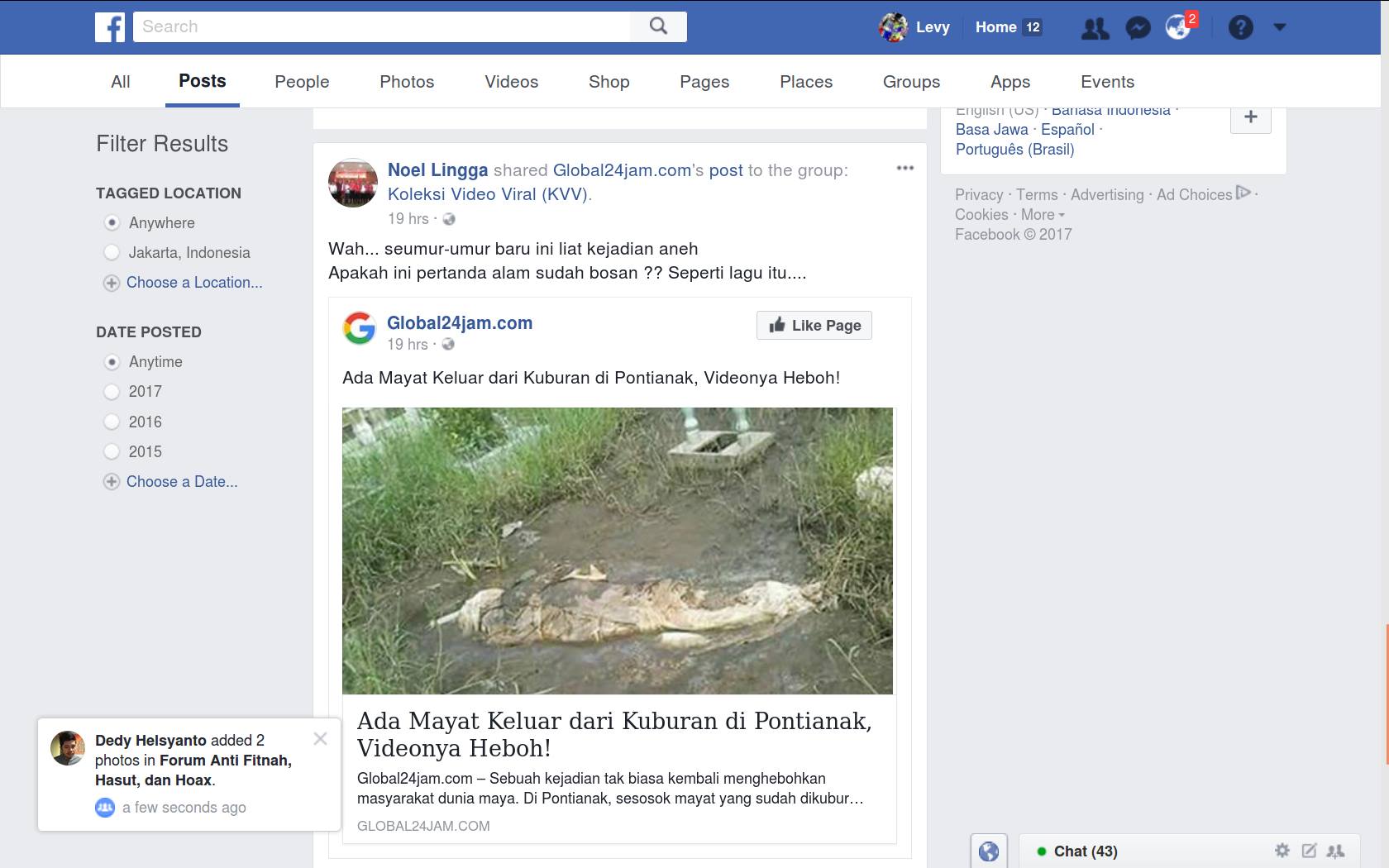Click the Facebook logo icon
This screenshot has height=868, width=1389.
tap(110, 26)
